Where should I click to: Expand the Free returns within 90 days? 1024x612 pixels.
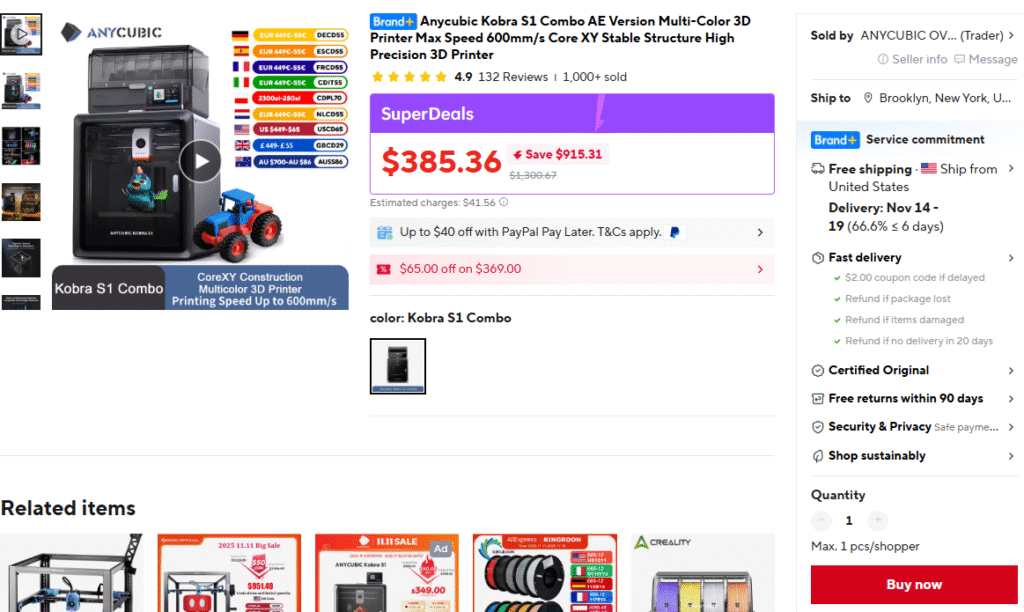coord(912,398)
